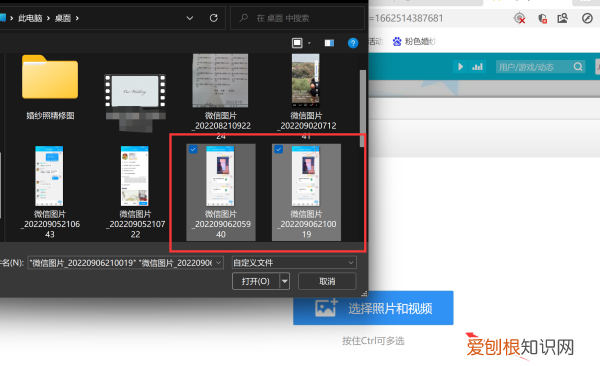This screenshot has width=600, height=366.
Task: Uncheck the checkbox on 微信图片_20220906205940
Action: [x=193, y=150]
